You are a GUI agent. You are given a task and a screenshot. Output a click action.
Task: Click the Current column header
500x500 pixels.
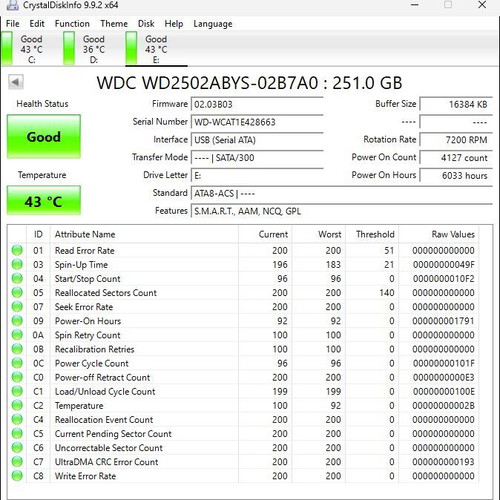coord(265,234)
